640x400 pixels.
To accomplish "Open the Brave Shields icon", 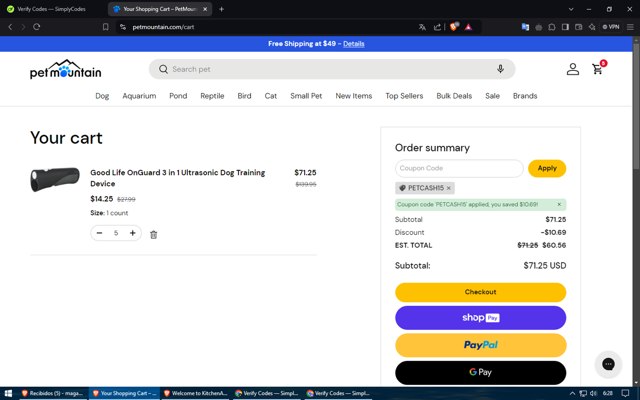I will click(x=453, y=27).
